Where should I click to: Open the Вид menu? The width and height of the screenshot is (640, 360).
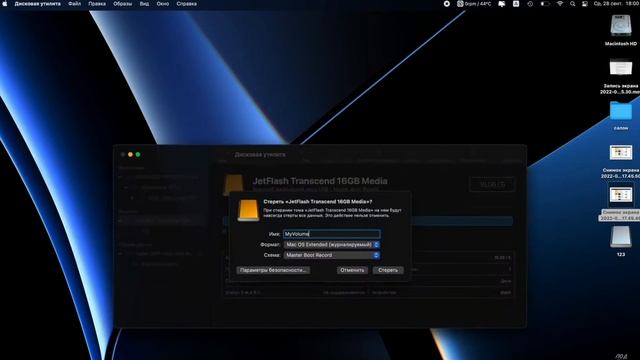[x=144, y=4]
